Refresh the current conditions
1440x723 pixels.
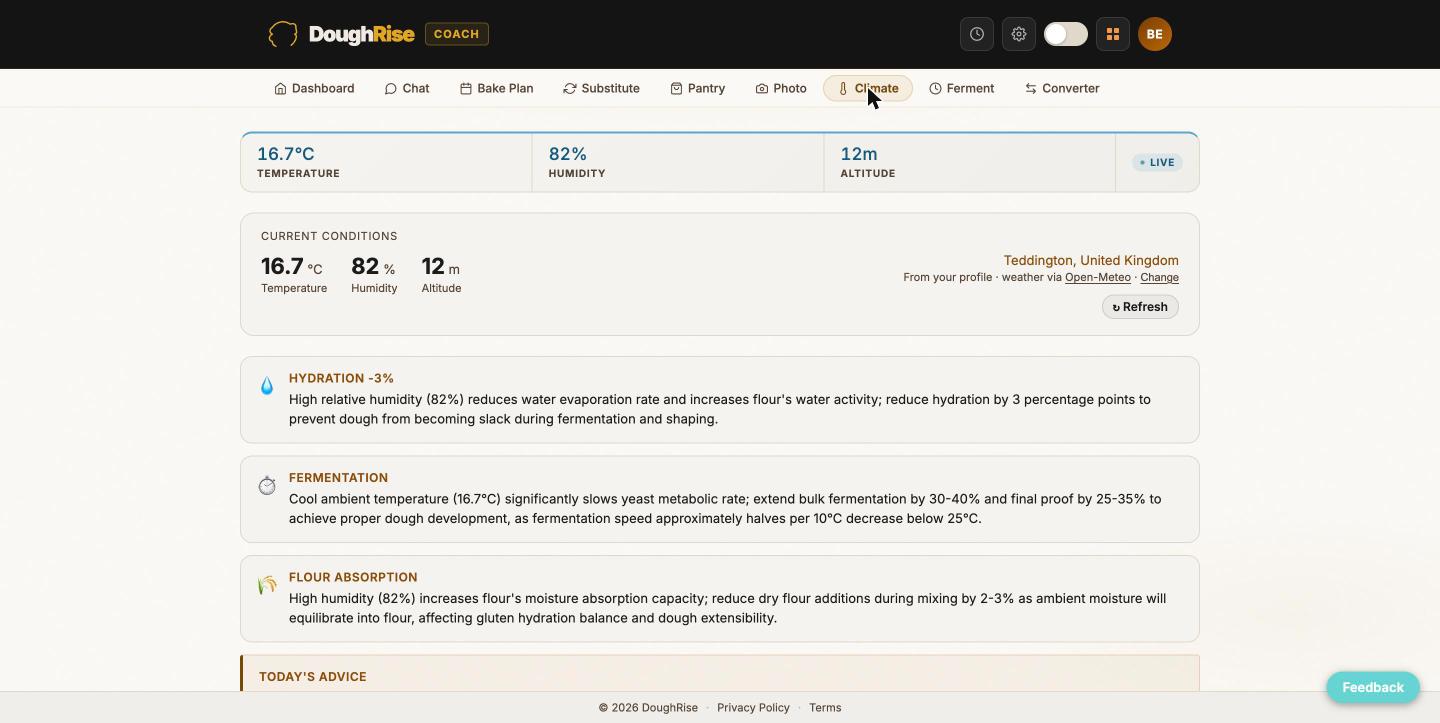click(1140, 307)
